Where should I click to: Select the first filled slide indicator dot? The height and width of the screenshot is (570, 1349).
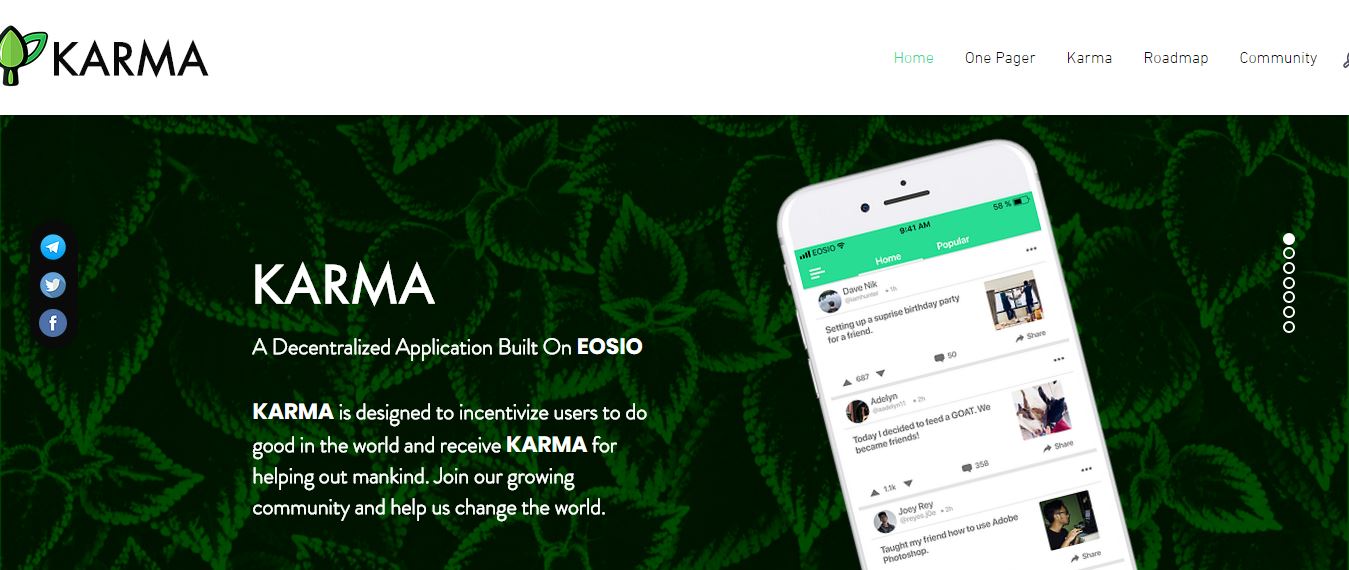point(1289,239)
